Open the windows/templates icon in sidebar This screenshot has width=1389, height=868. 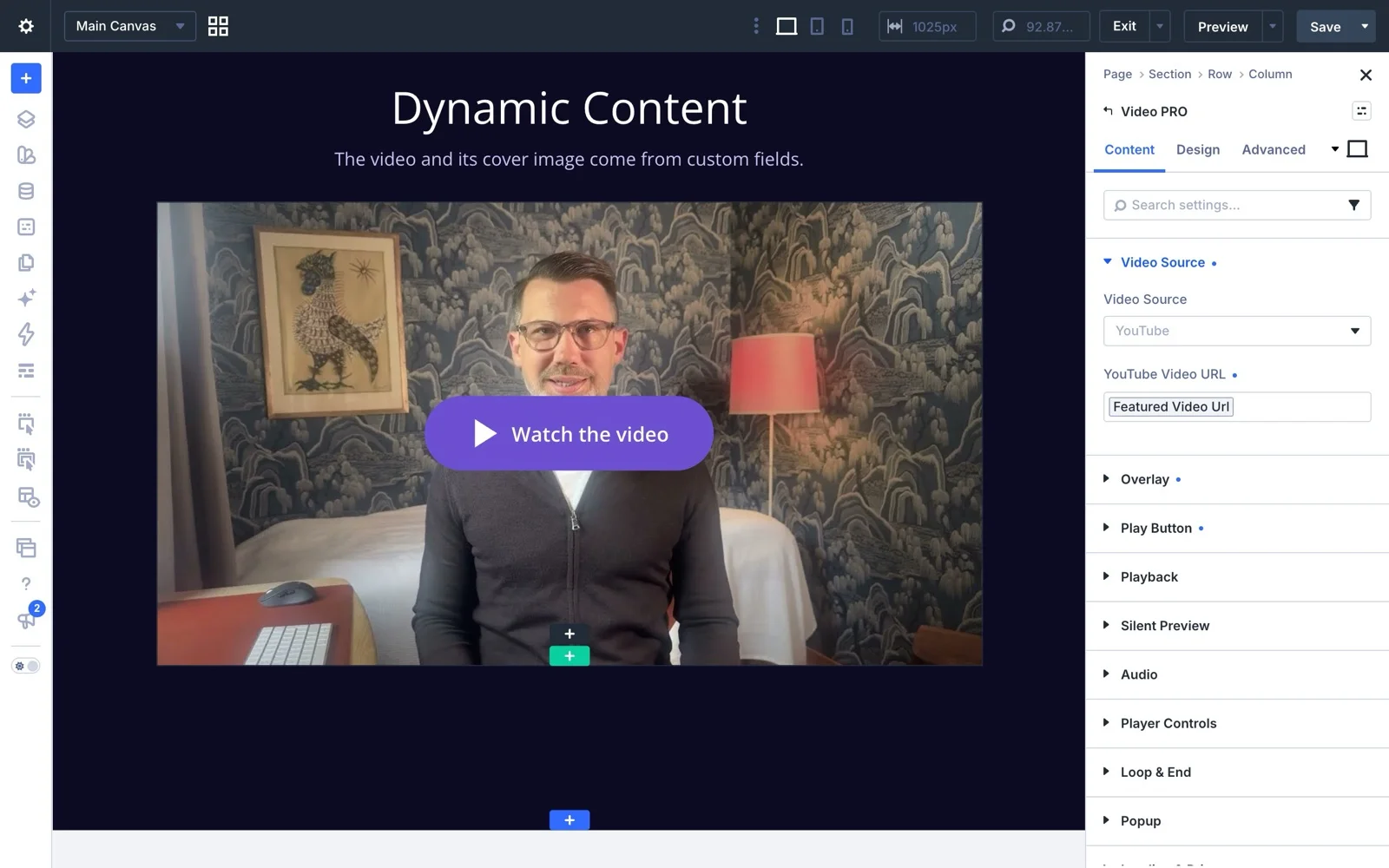point(26,548)
